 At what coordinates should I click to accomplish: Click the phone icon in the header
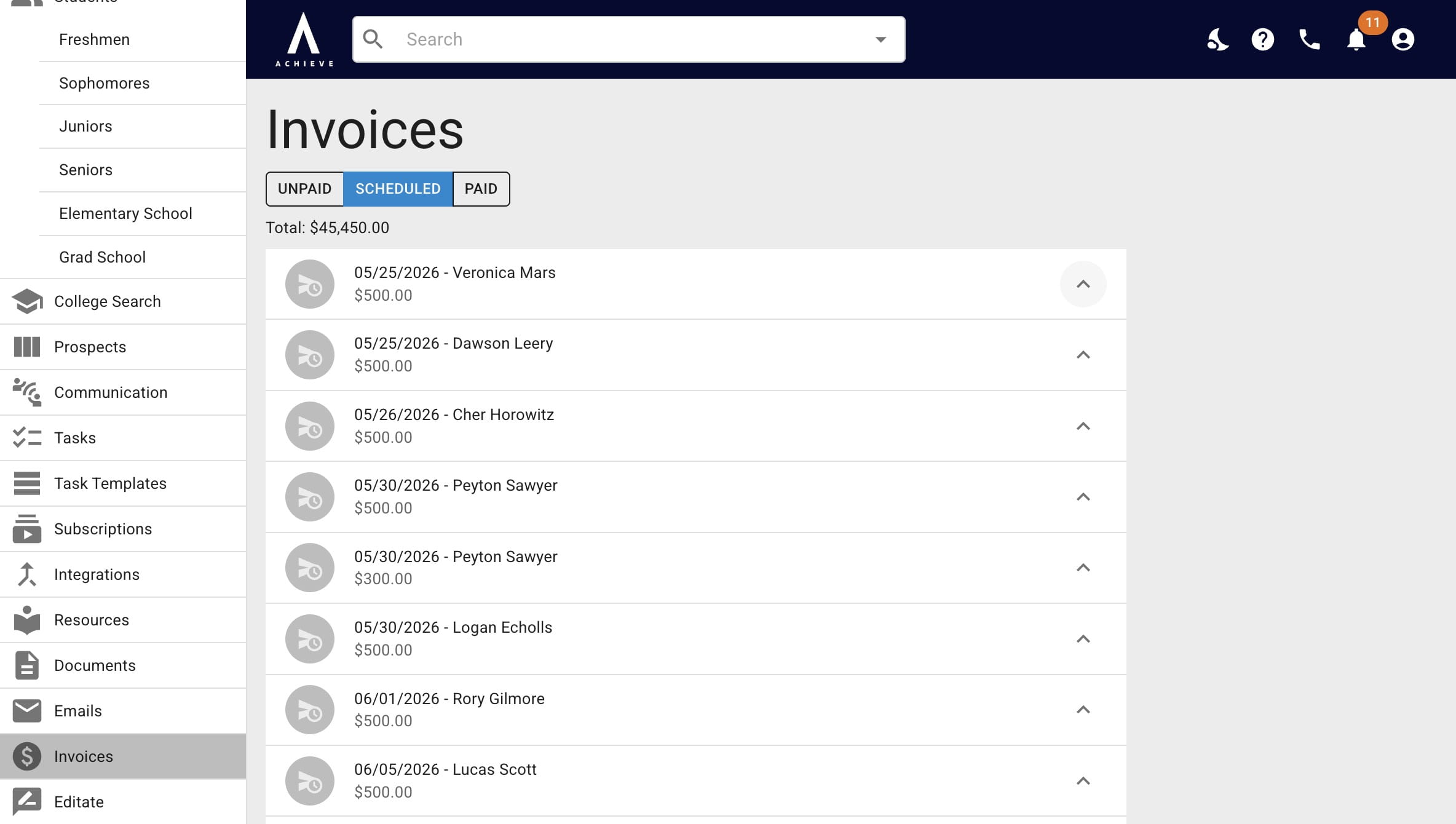click(1310, 39)
